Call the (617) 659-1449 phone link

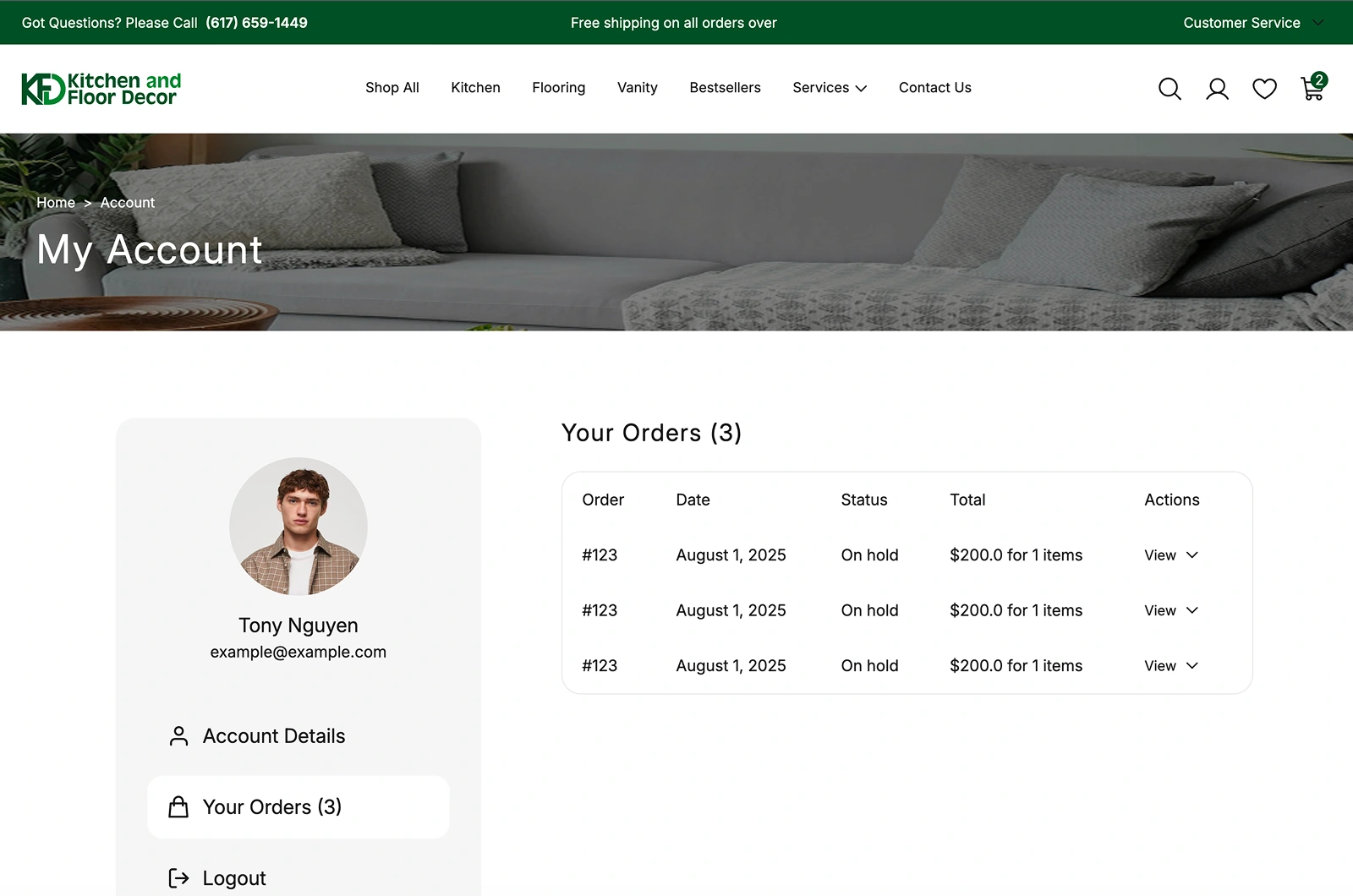256,23
